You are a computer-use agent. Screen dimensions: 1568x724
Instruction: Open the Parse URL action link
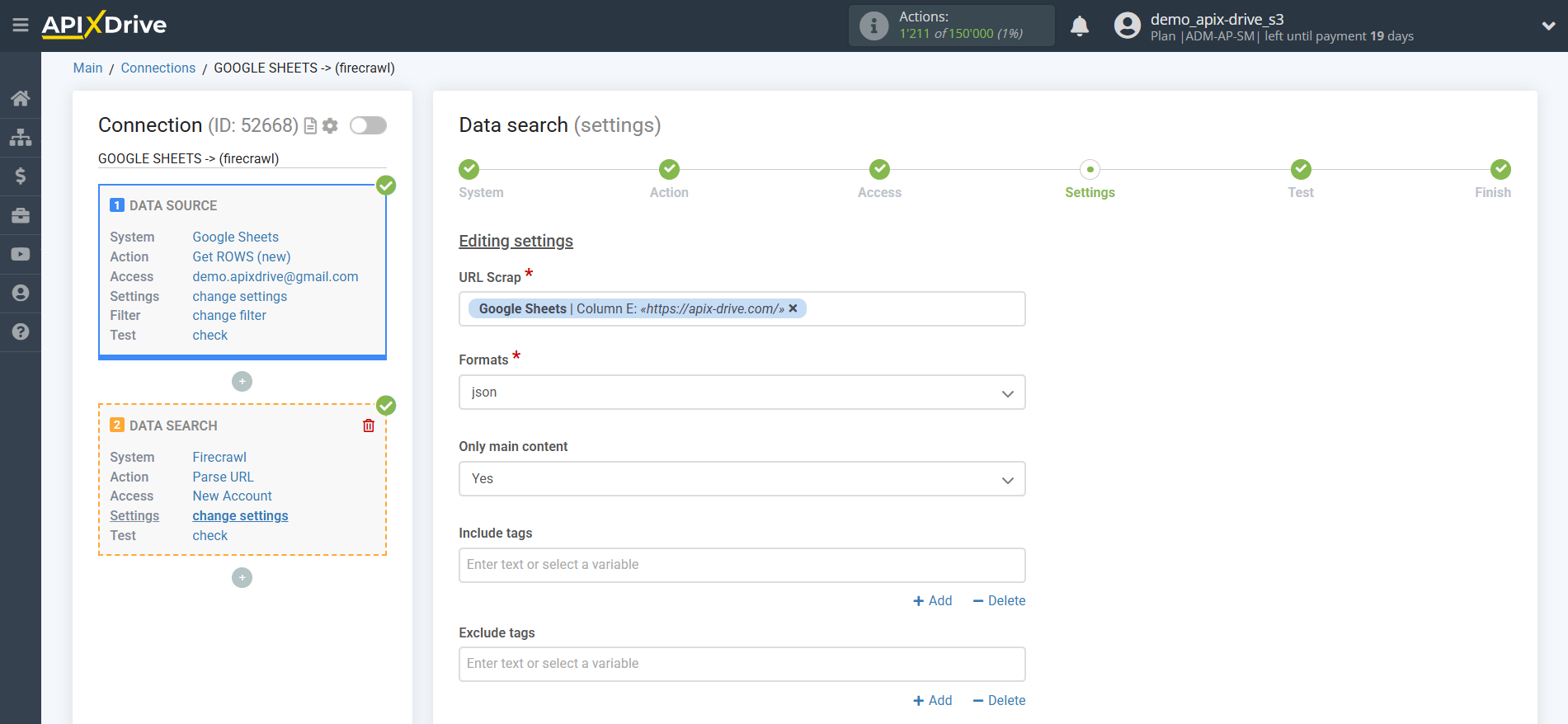pyautogui.click(x=224, y=477)
